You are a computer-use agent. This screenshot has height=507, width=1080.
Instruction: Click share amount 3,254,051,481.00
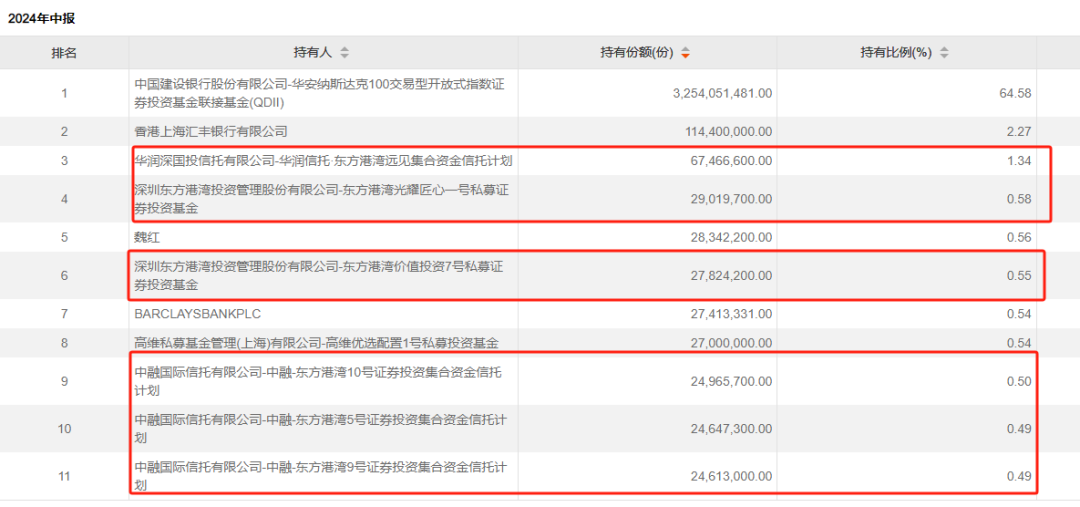tap(722, 93)
